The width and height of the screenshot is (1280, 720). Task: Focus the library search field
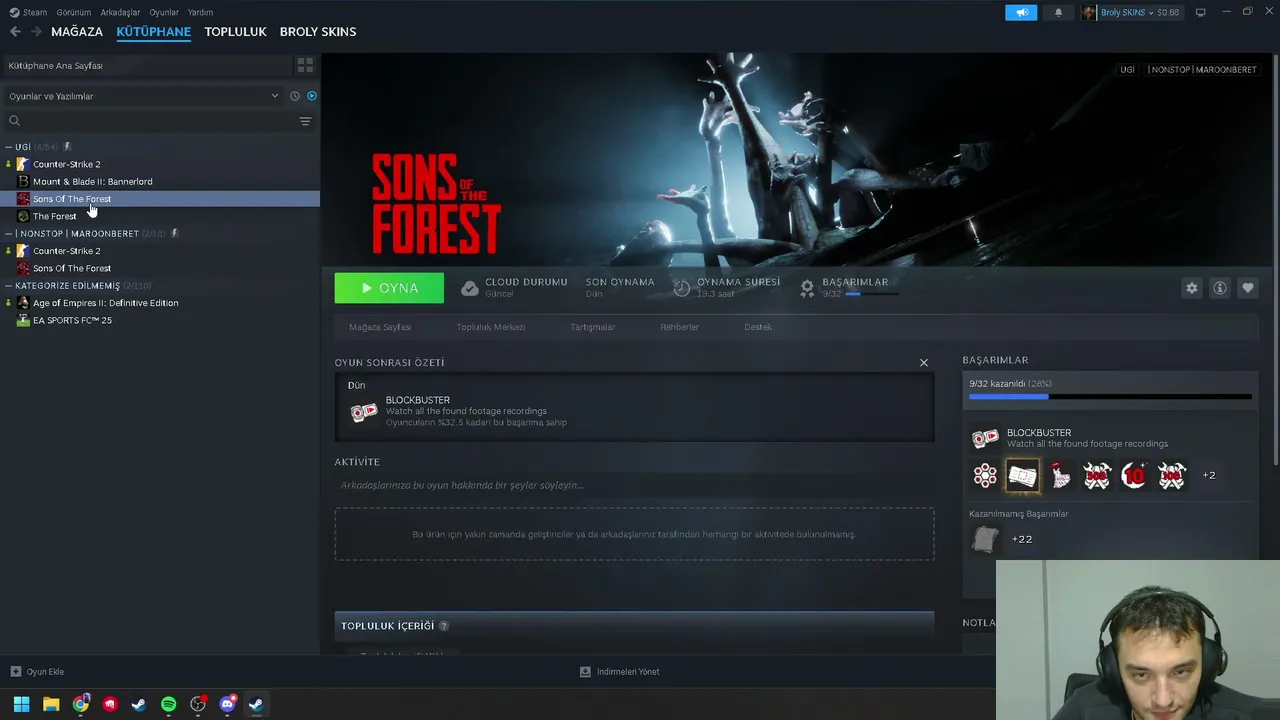150,121
